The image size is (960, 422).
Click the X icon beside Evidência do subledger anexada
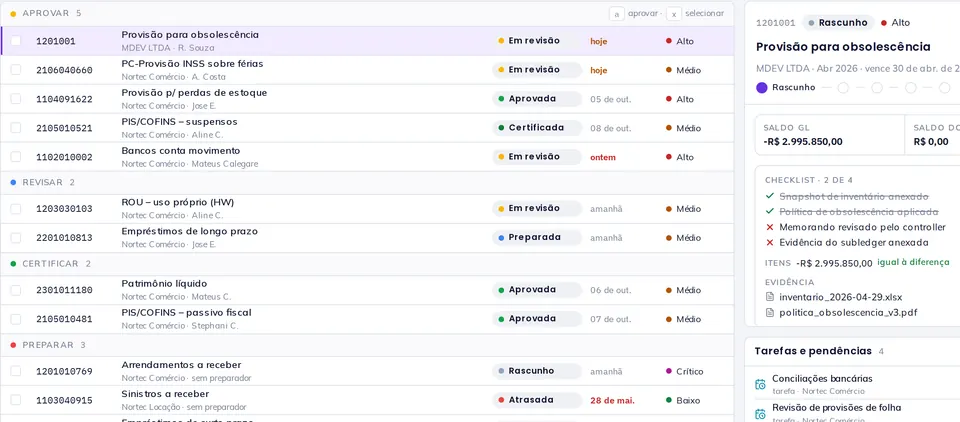(770, 243)
